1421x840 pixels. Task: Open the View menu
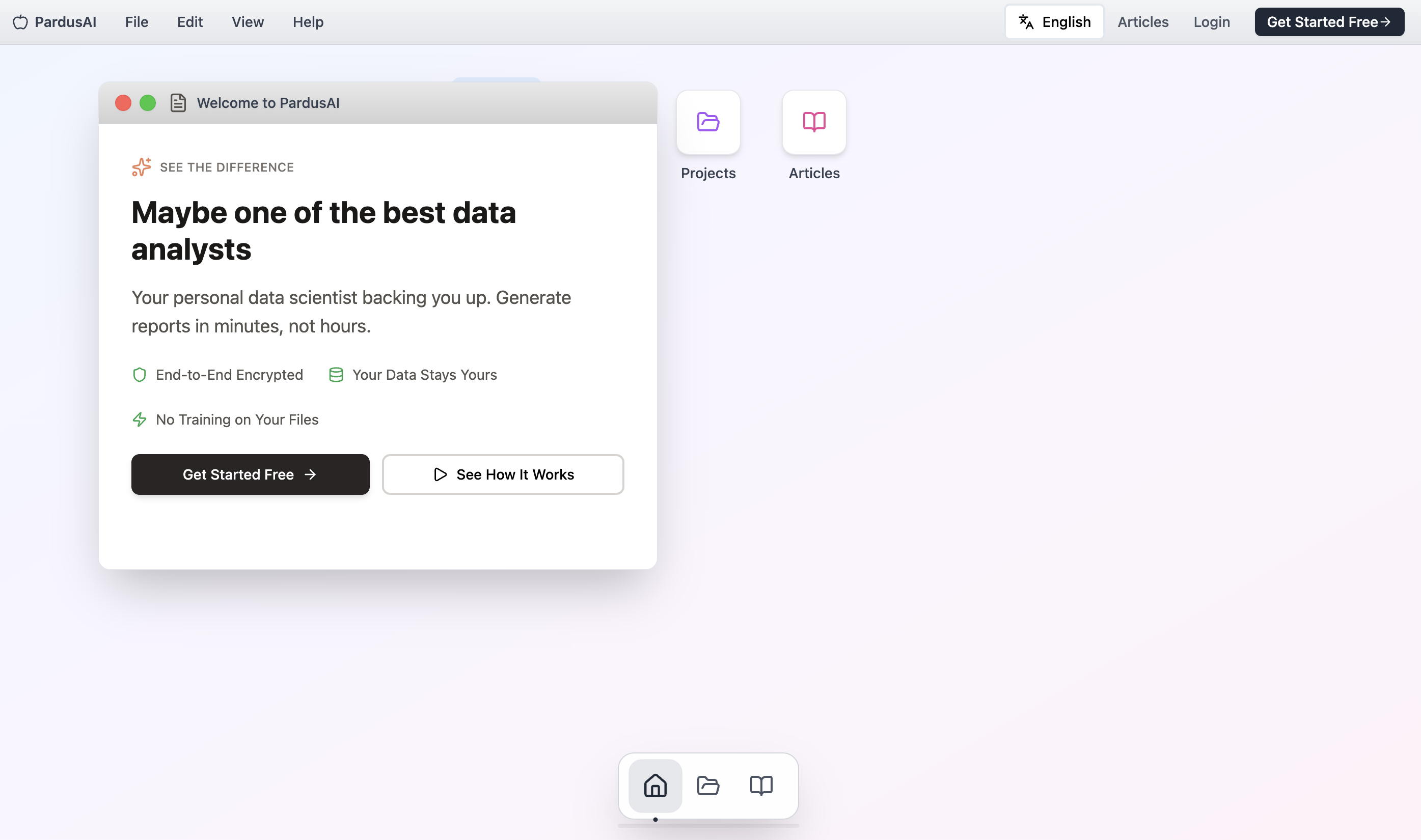[248, 22]
